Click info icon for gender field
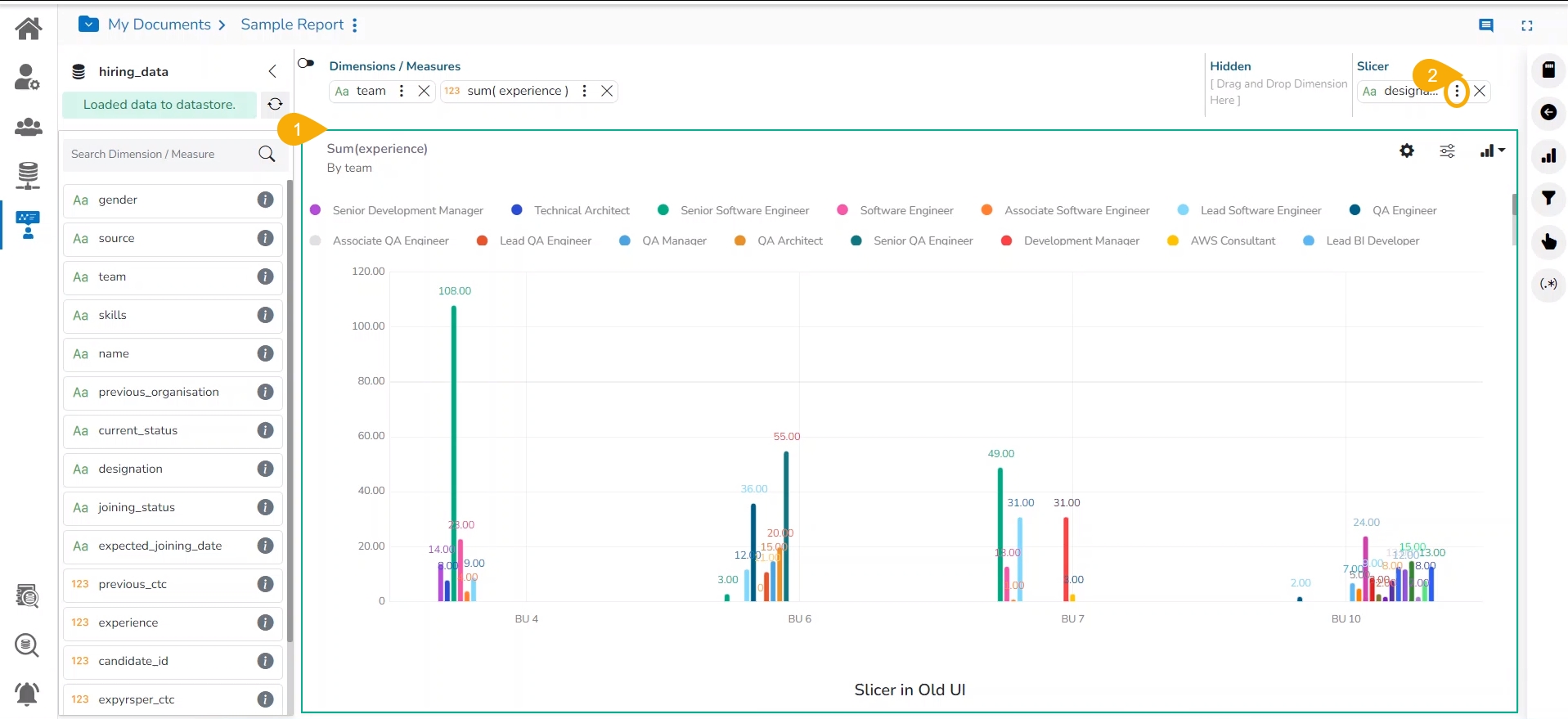This screenshot has height=719, width=1568. (x=265, y=200)
